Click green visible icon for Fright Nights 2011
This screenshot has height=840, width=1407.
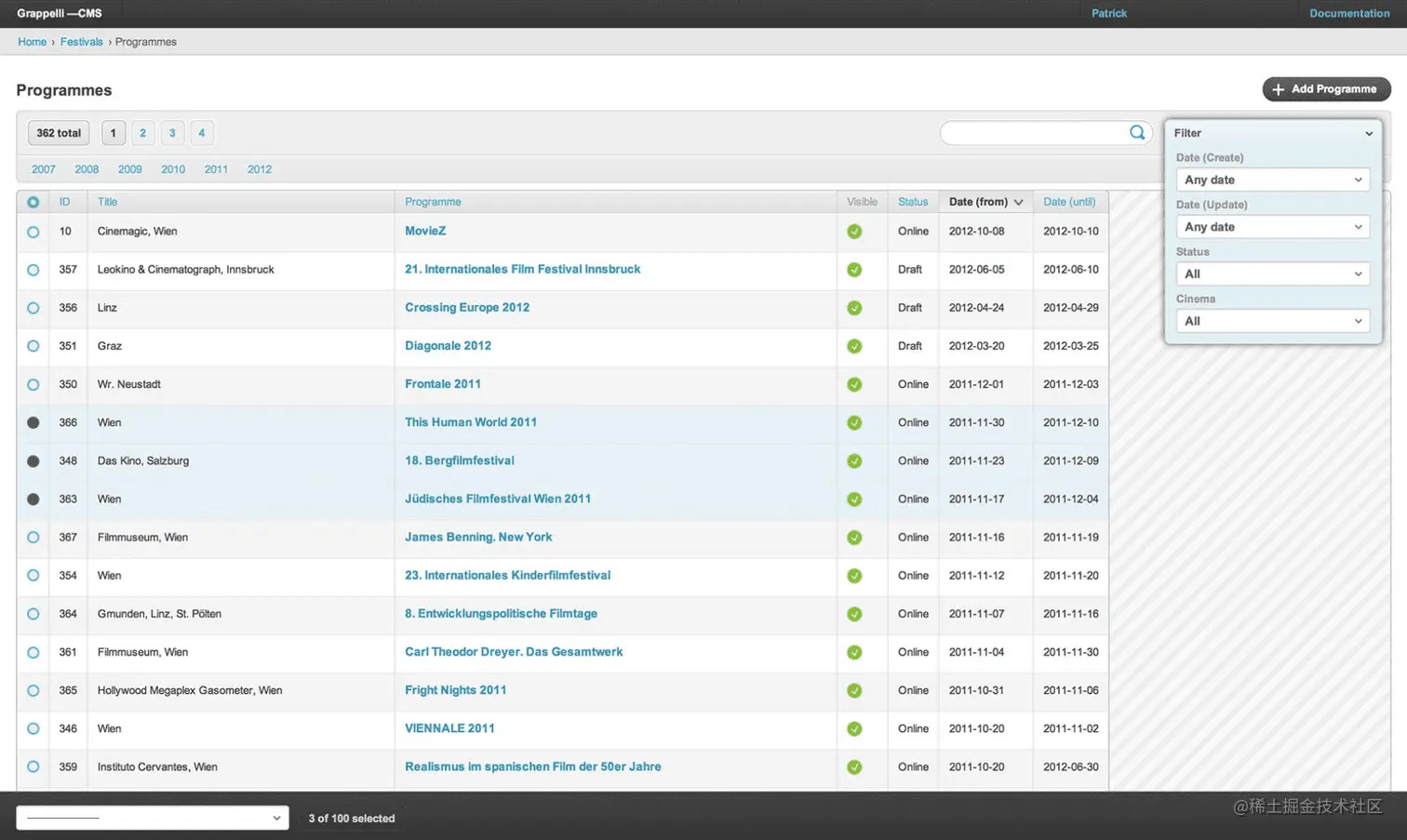854,691
